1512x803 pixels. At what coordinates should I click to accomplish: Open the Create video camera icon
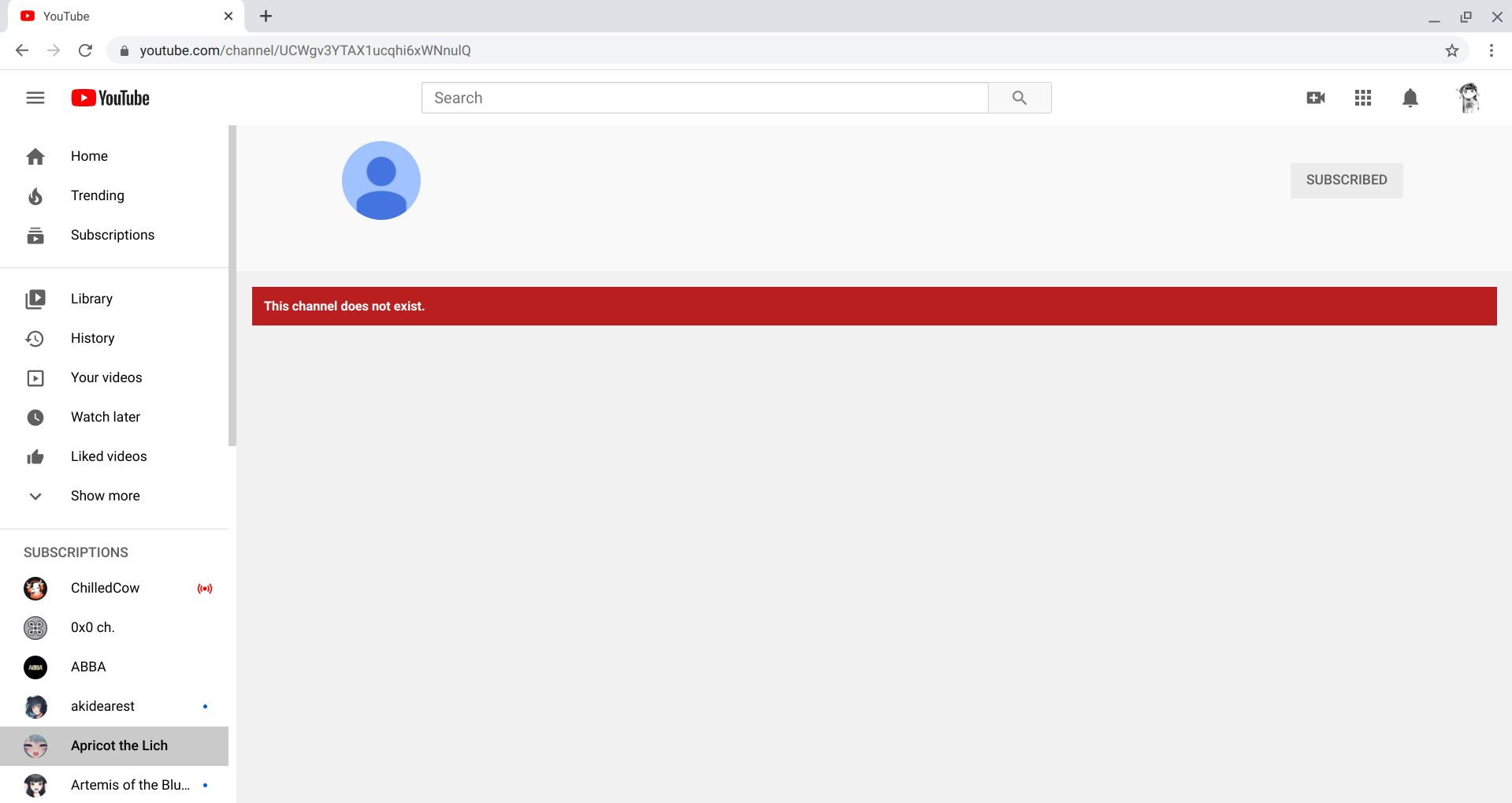pos(1315,97)
